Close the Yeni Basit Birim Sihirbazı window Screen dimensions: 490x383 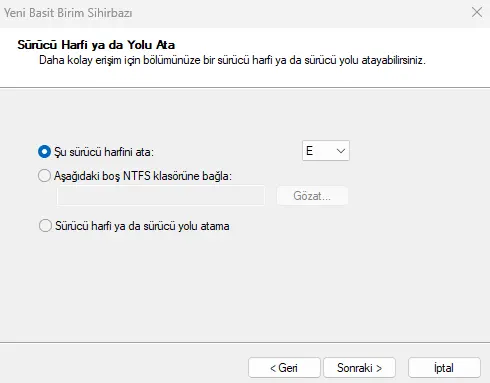477,12
